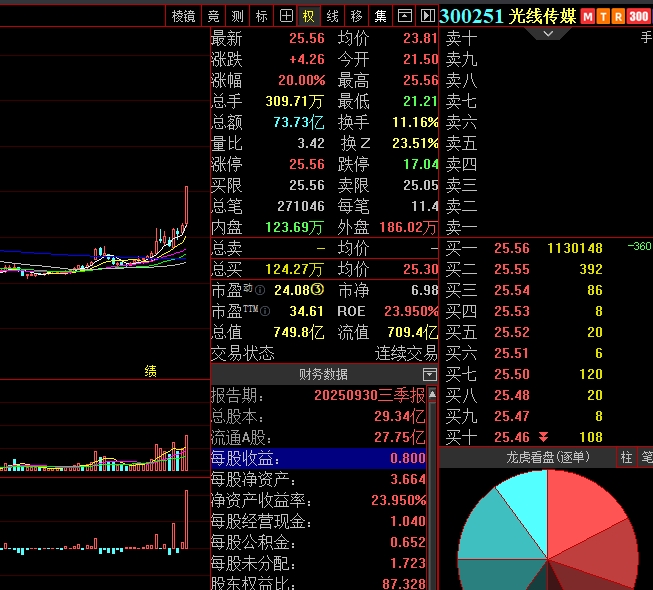Screen dimensions: 653x590
Task: Click the 买七 price 25.50
Action: (512, 374)
